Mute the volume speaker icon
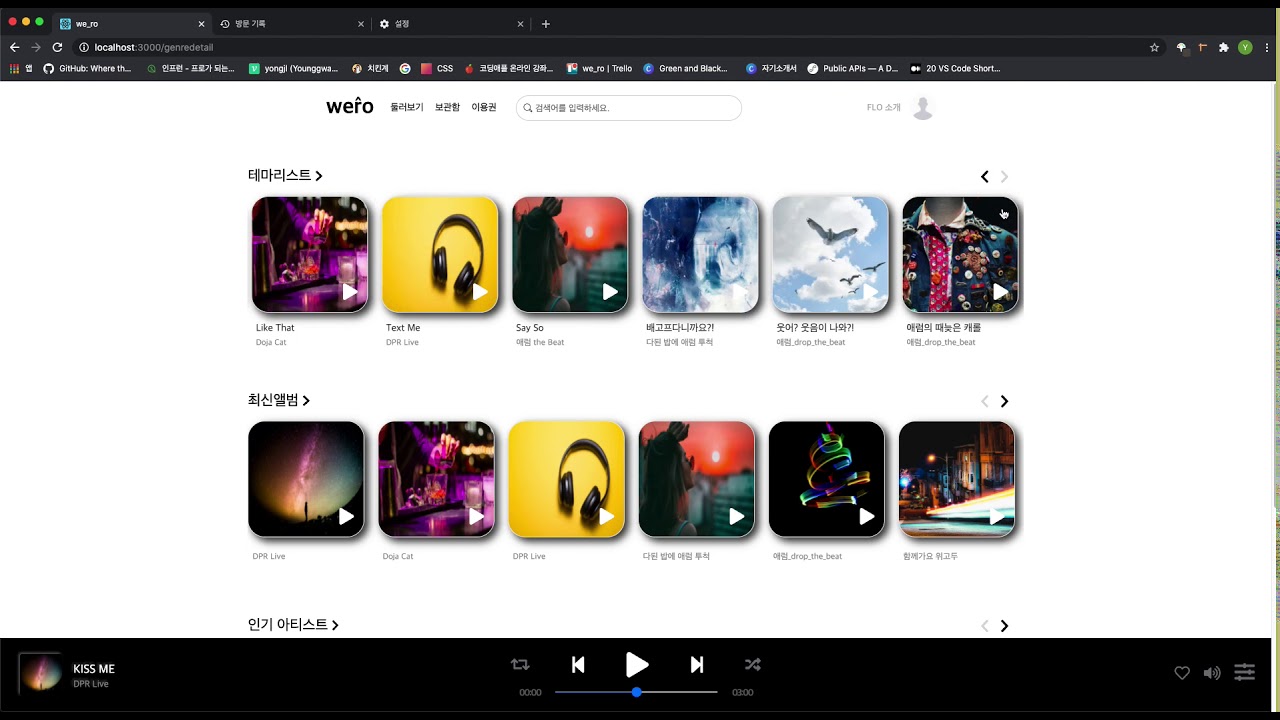This screenshot has height=720, width=1280. click(1212, 673)
